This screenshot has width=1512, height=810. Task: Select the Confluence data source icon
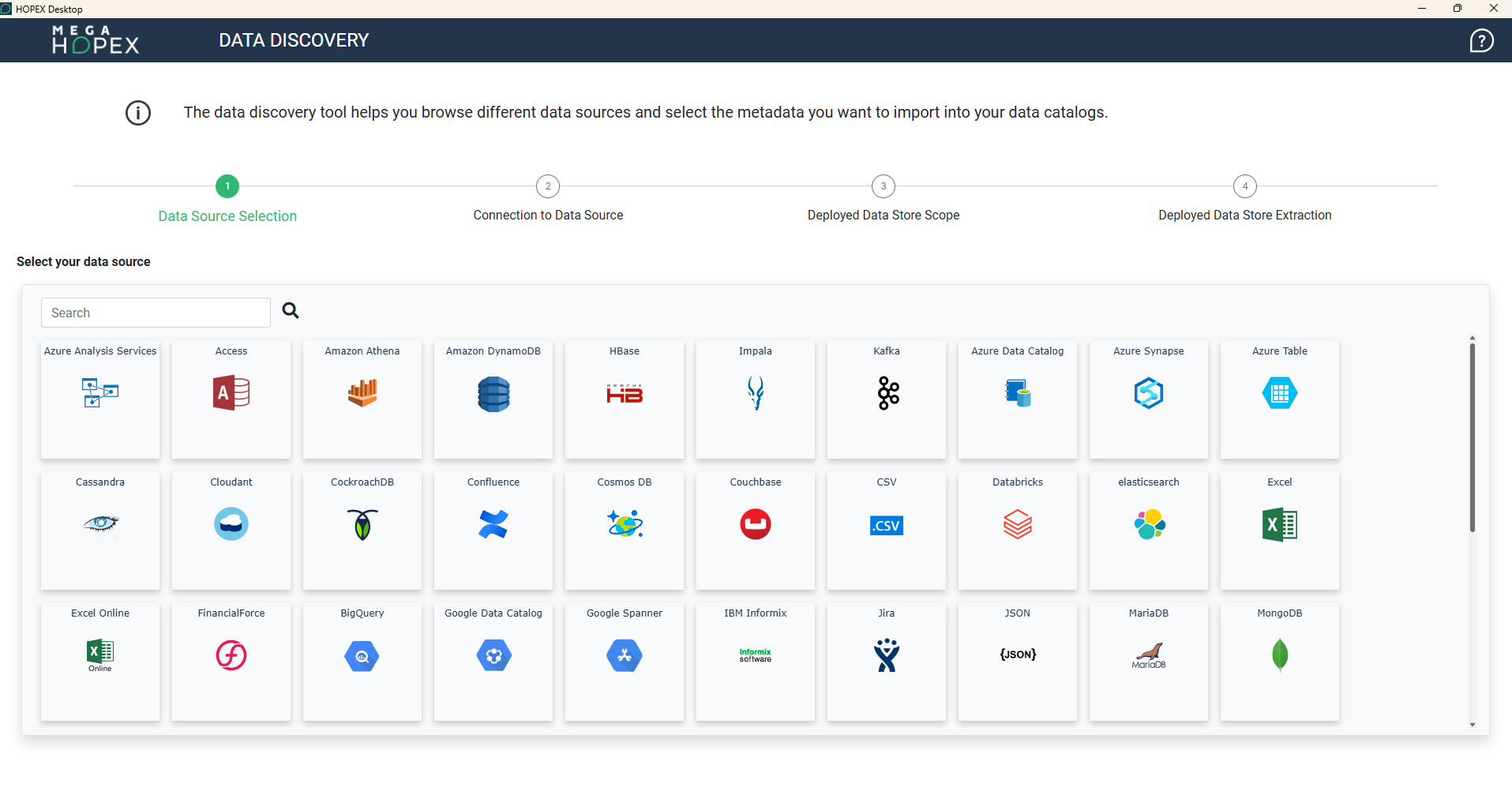(x=493, y=524)
